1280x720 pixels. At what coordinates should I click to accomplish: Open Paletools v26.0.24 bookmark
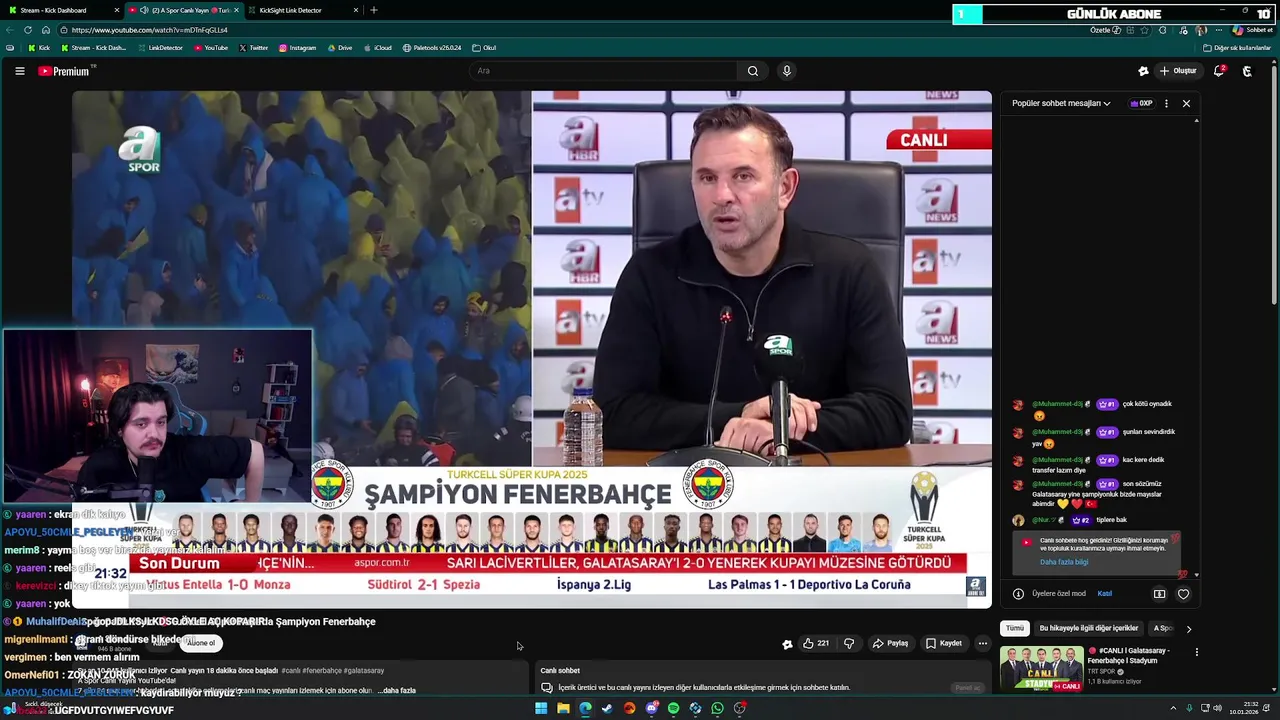click(x=432, y=48)
